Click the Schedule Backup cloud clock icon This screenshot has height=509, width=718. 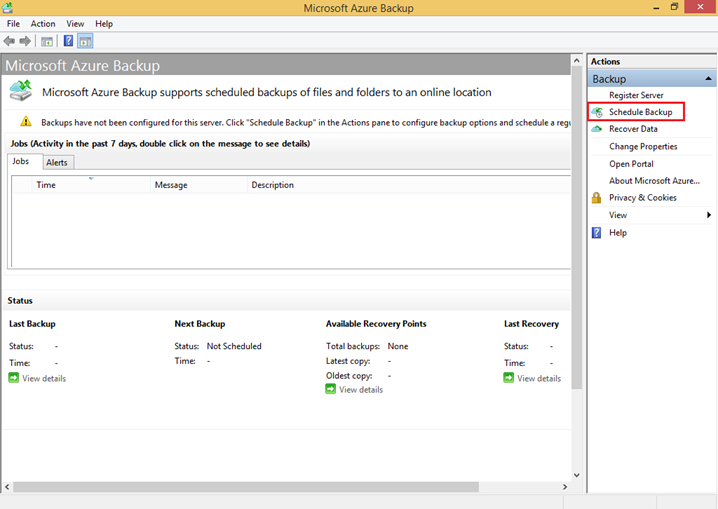[x=597, y=112]
